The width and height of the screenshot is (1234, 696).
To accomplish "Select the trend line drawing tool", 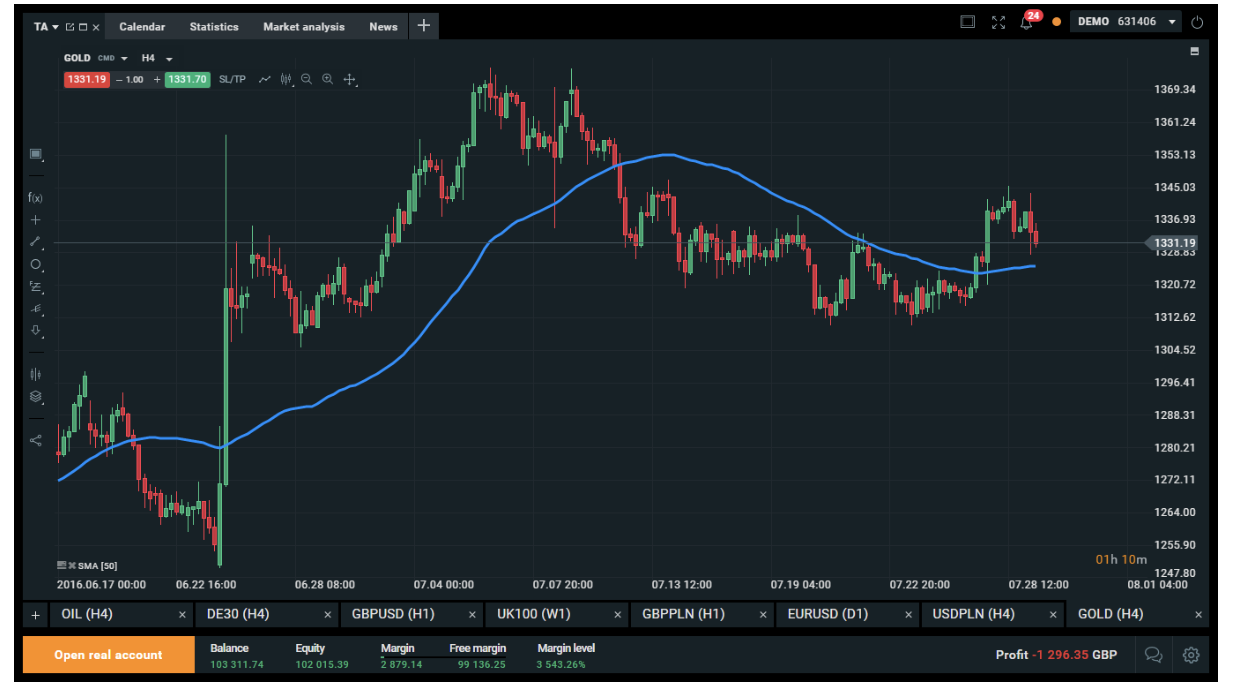I will [35, 241].
